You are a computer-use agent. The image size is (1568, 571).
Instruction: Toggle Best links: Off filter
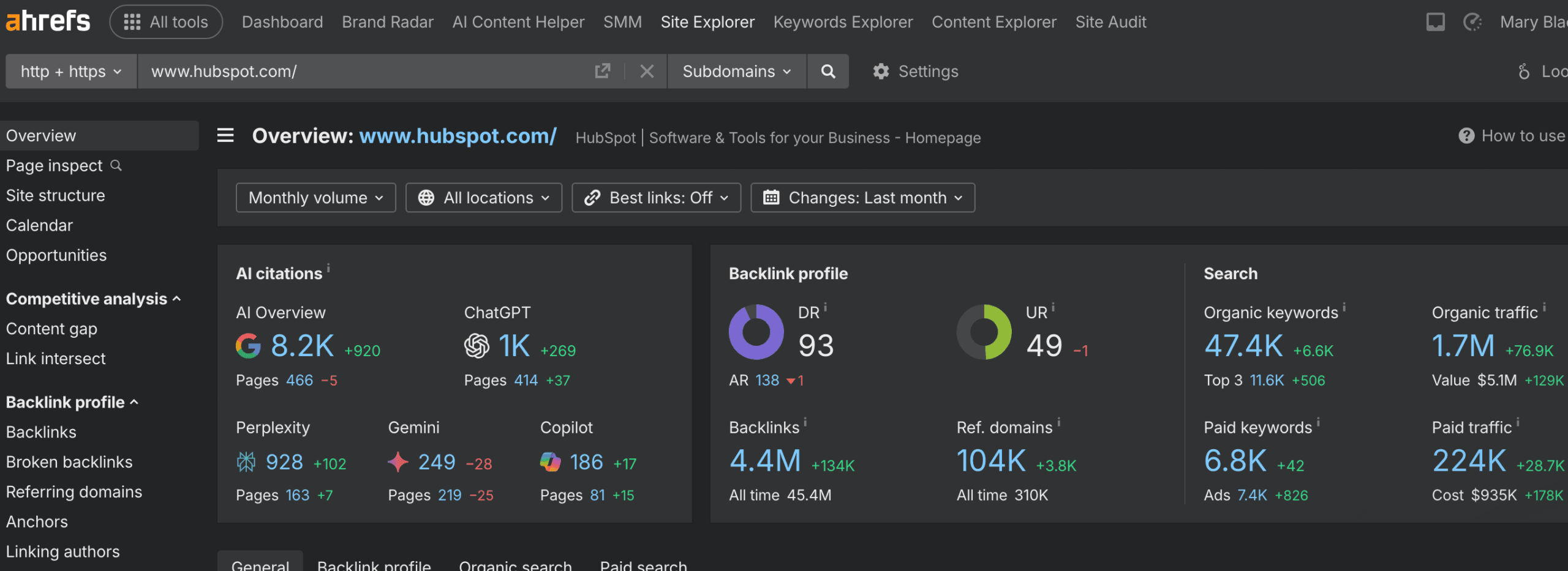tap(656, 198)
